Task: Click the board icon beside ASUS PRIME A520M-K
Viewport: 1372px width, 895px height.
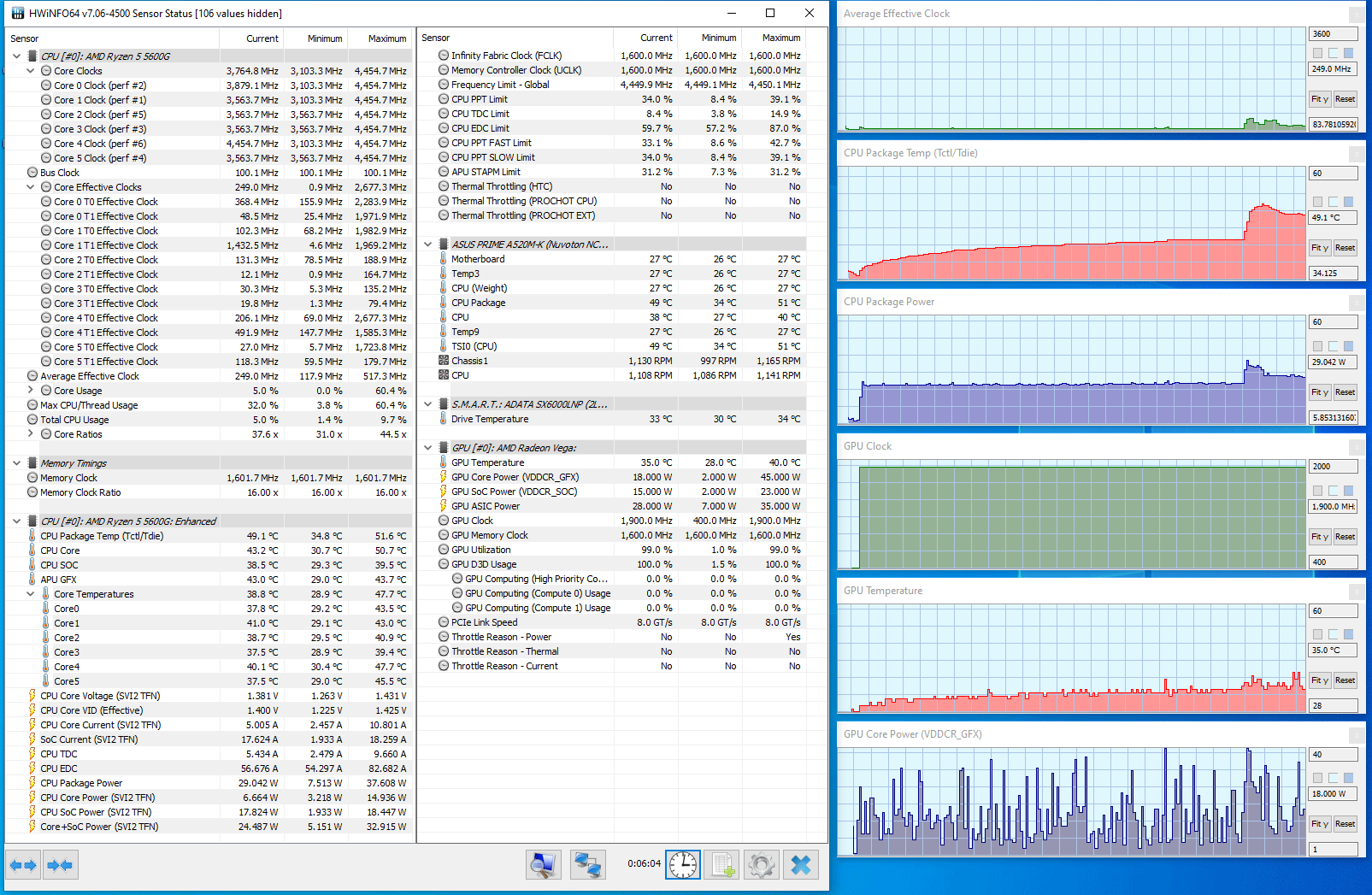Action: pos(444,244)
